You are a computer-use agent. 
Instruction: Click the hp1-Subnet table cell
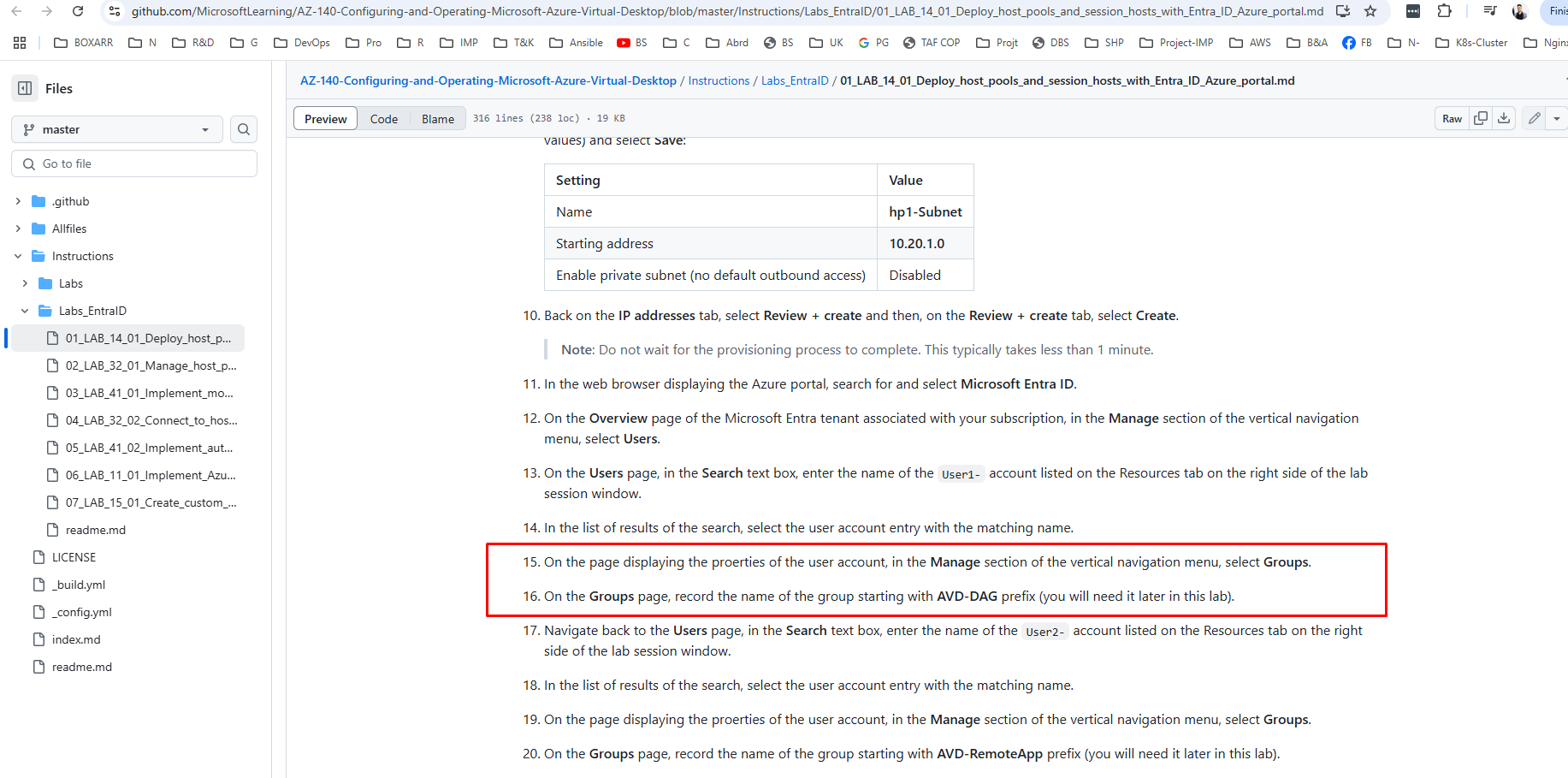coord(926,211)
